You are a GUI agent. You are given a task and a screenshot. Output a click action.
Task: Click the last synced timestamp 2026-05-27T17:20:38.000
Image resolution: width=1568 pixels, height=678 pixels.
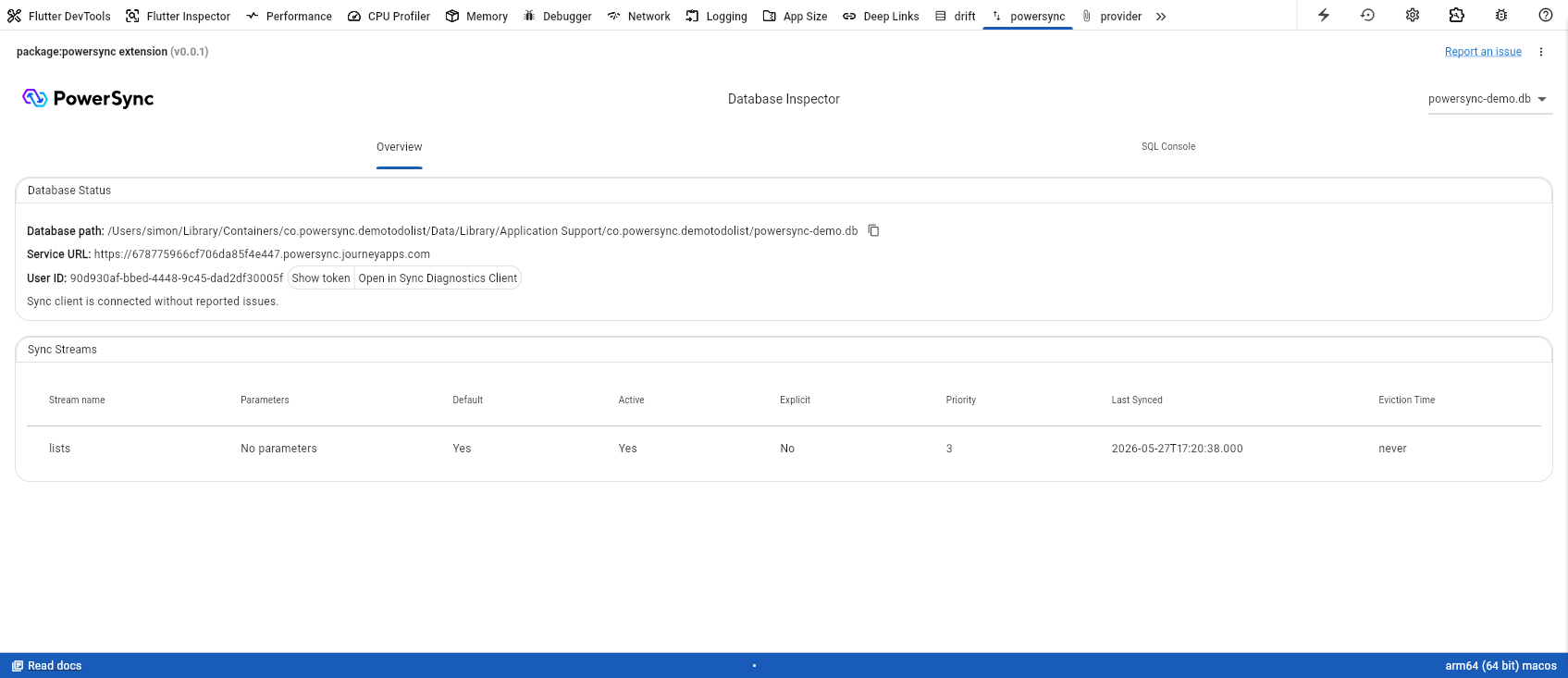pos(1178,449)
